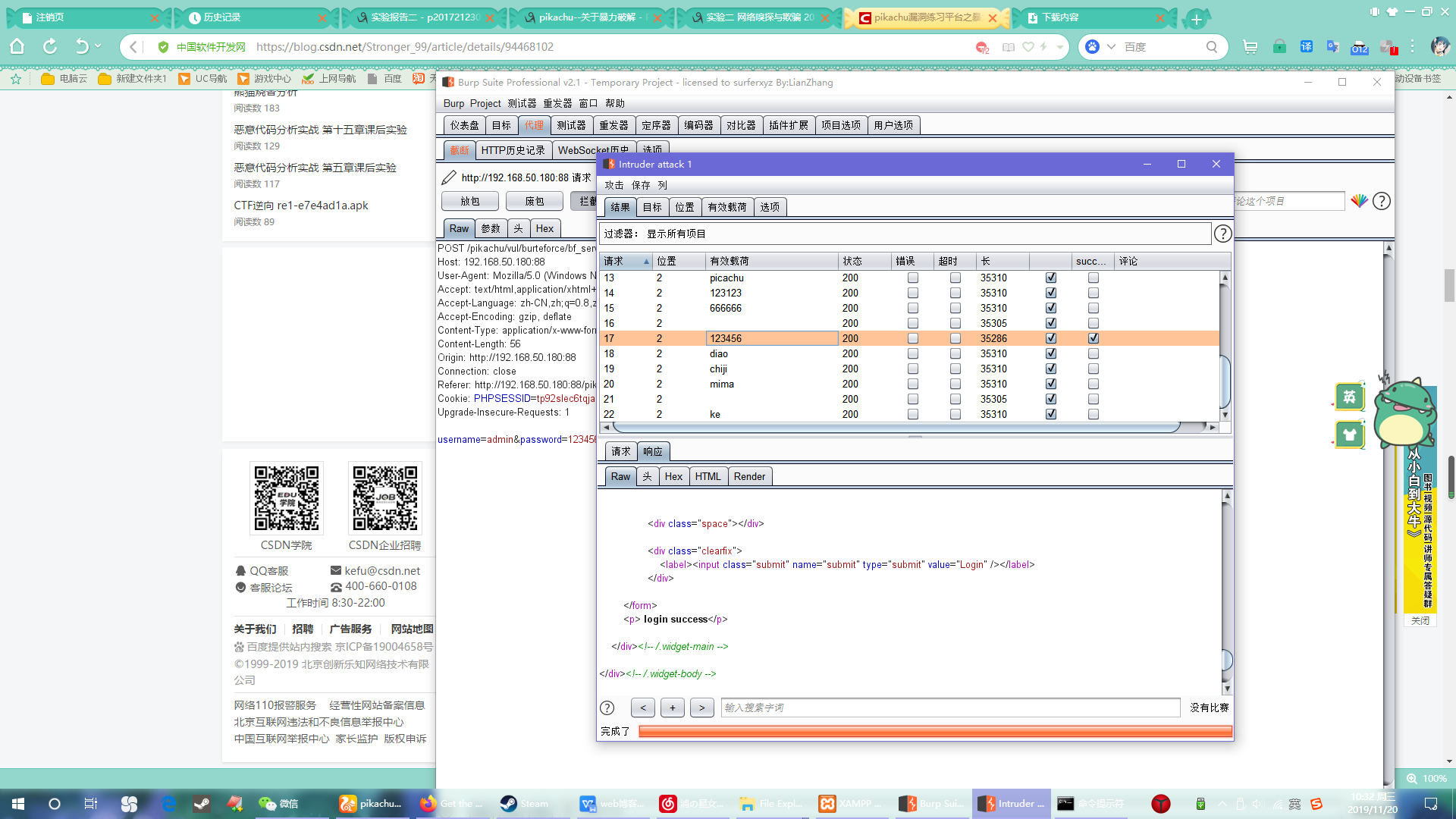Click the 放包 forward button

pos(470,201)
